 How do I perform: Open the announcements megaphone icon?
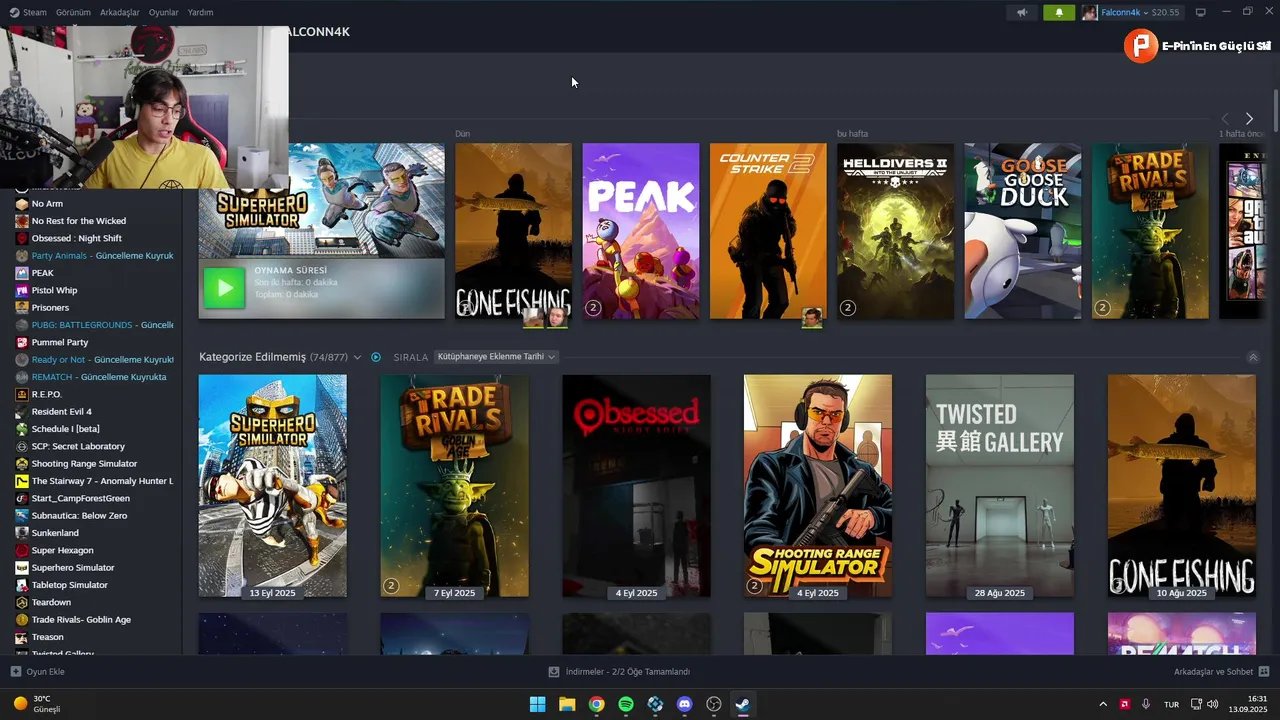pos(1021,12)
